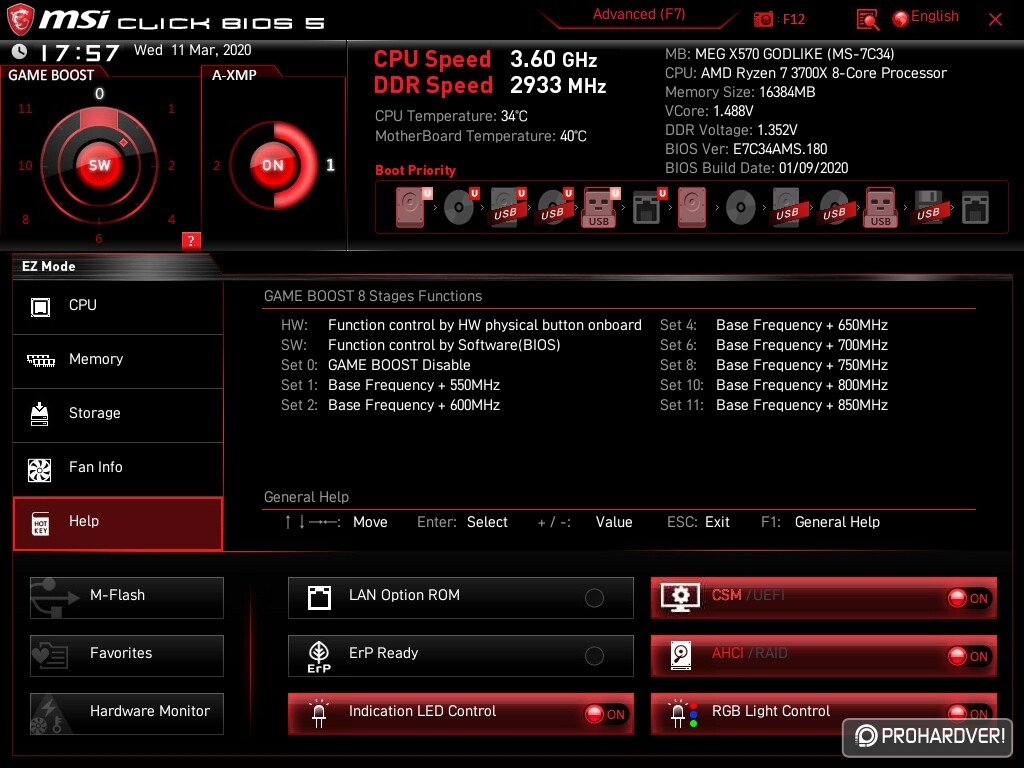Set Game Boost dial to stage 8
Viewport: 1024px width, 768px height.
click(x=25, y=219)
